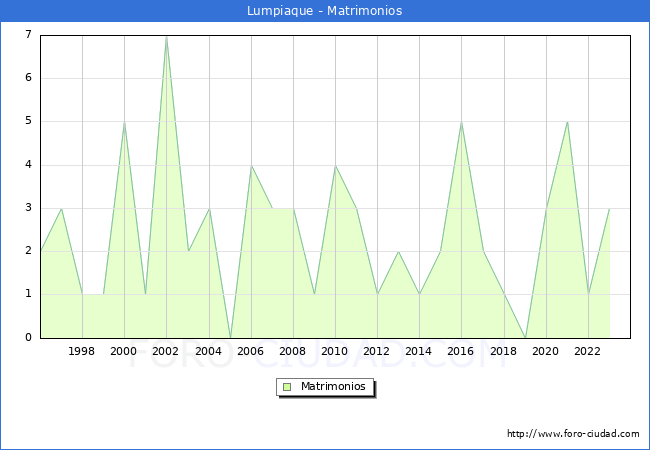The image size is (650, 450).
Task: Select the 2010 x-axis label
Action: click(x=335, y=351)
